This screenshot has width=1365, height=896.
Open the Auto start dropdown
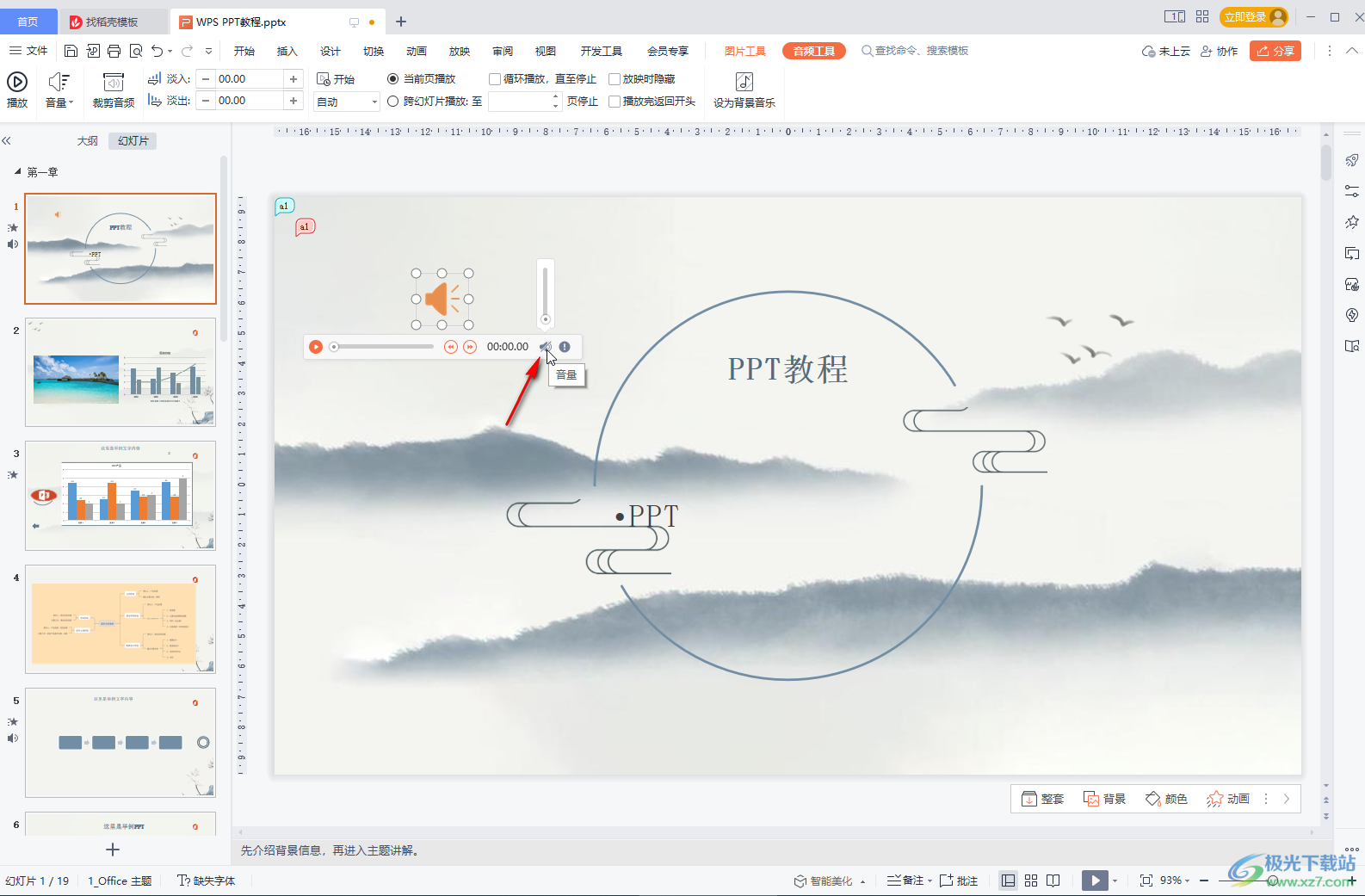(x=347, y=102)
